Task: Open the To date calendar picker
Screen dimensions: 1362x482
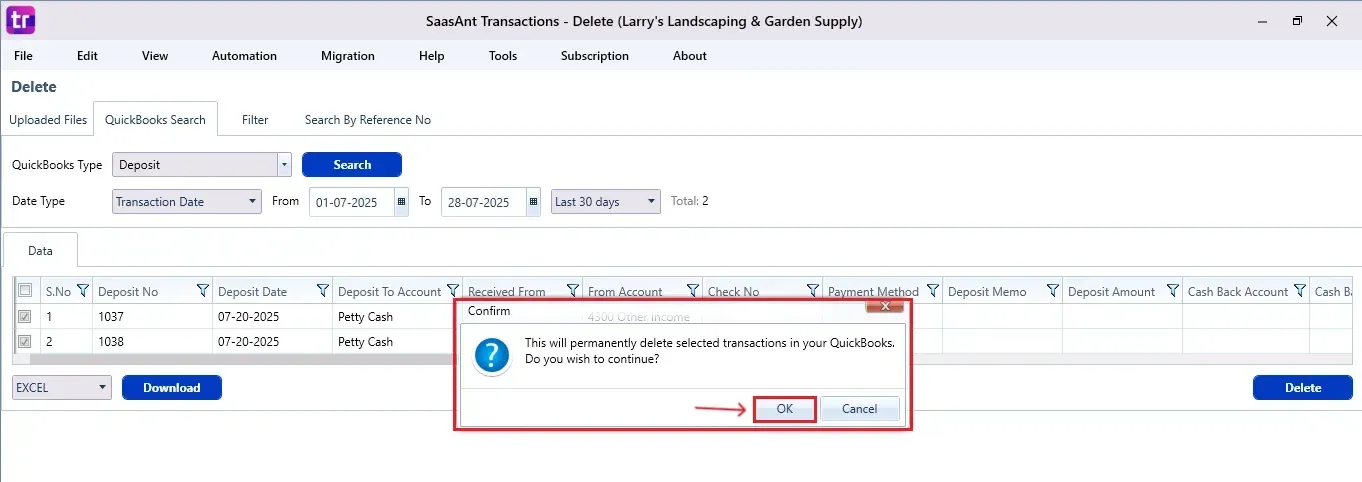Action: tap(533, 202)
